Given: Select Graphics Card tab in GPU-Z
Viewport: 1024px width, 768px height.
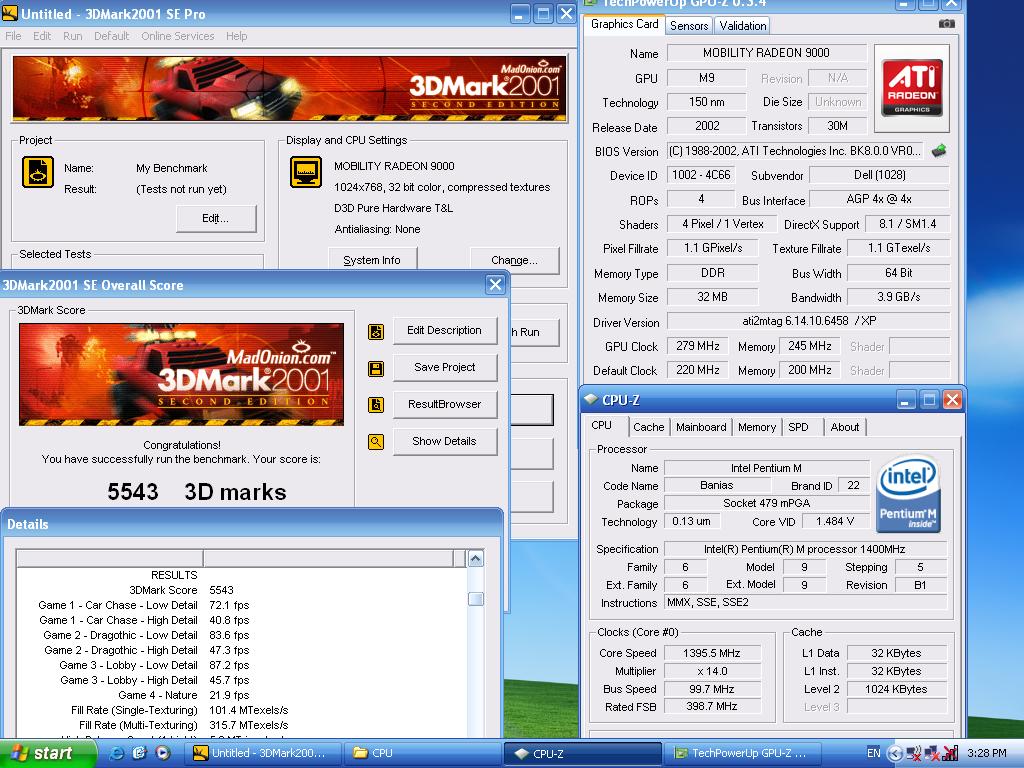Looking at the screenshot, I should pyautogui.click(x=624, y=24).
